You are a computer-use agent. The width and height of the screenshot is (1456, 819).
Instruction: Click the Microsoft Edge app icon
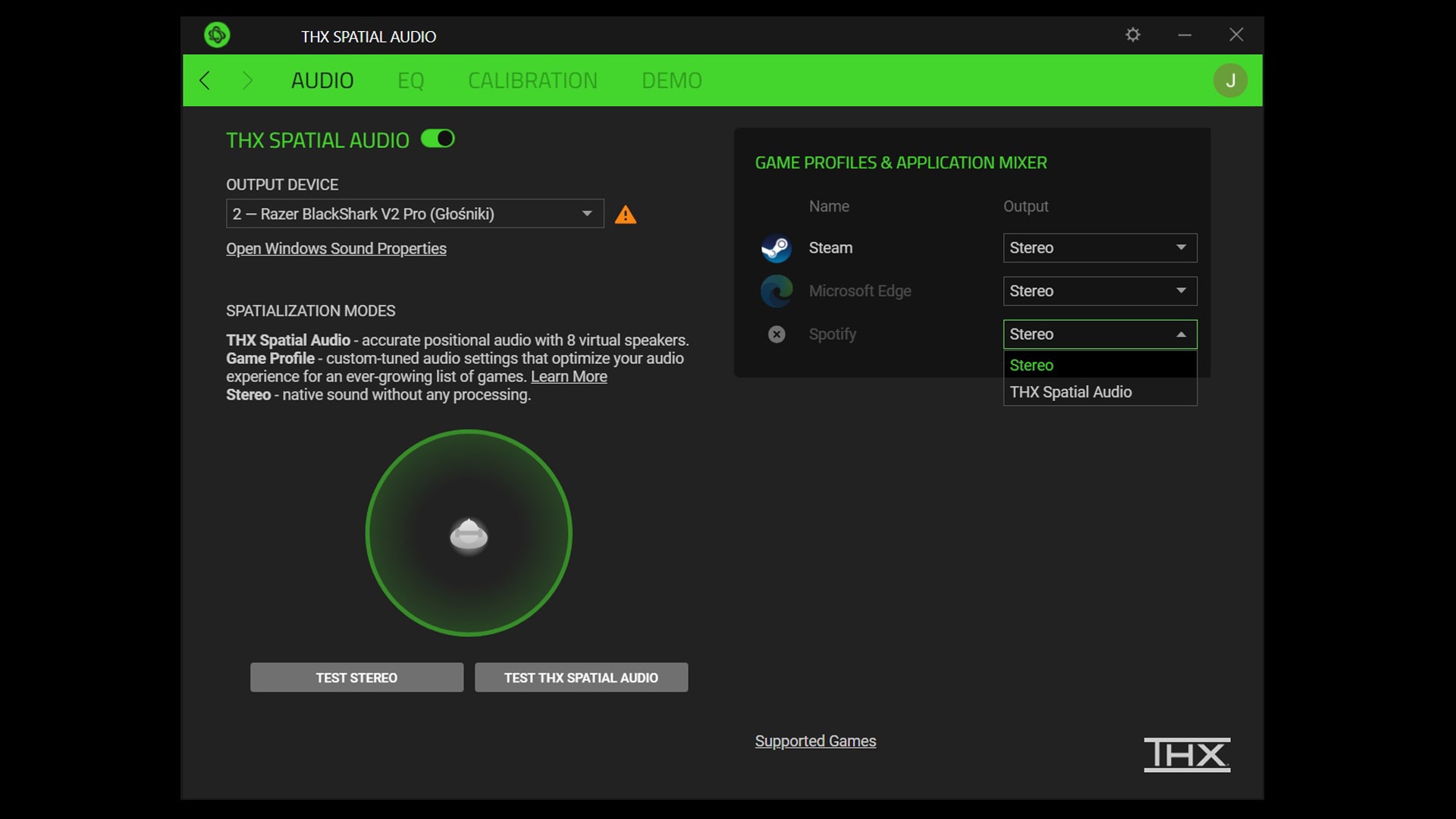click(x=777, y=291)
